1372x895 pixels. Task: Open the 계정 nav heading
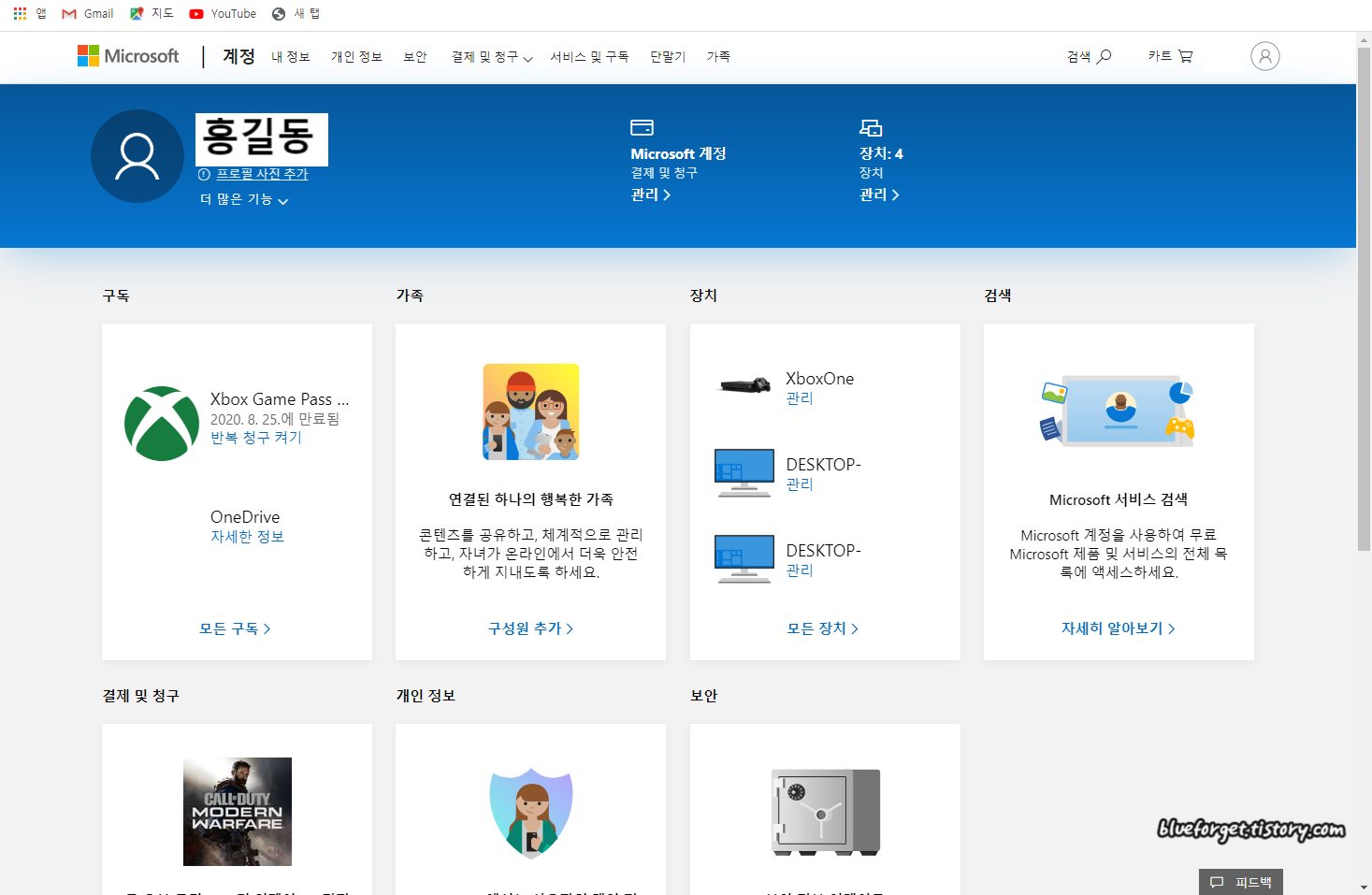click(x=238, y=56)
